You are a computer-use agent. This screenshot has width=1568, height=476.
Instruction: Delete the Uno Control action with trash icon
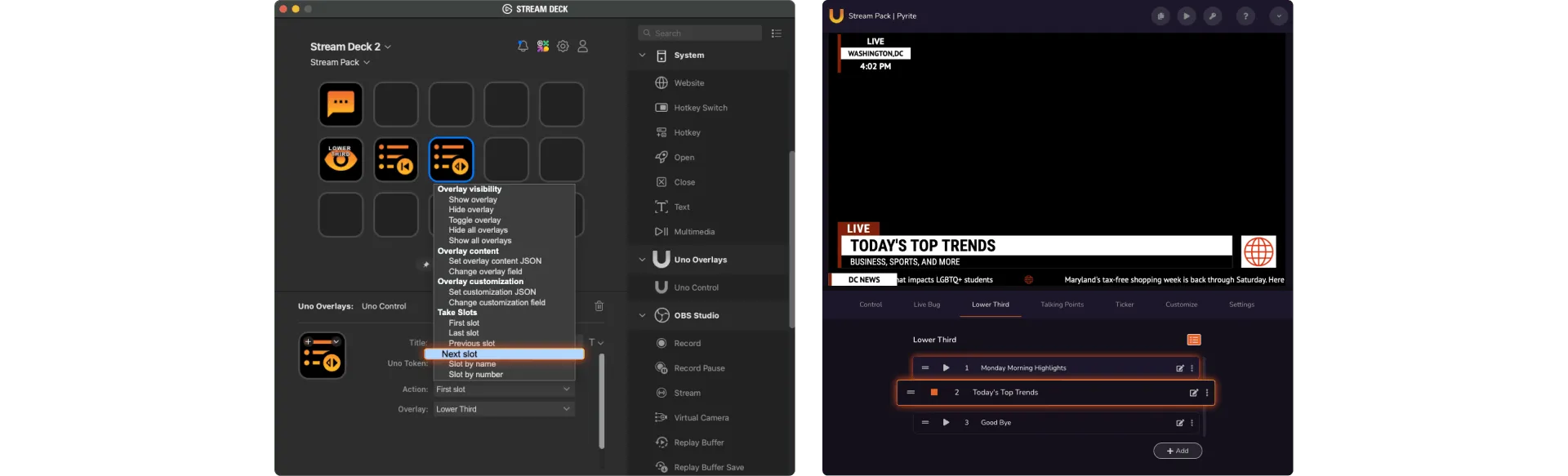[x=599, y=306]
